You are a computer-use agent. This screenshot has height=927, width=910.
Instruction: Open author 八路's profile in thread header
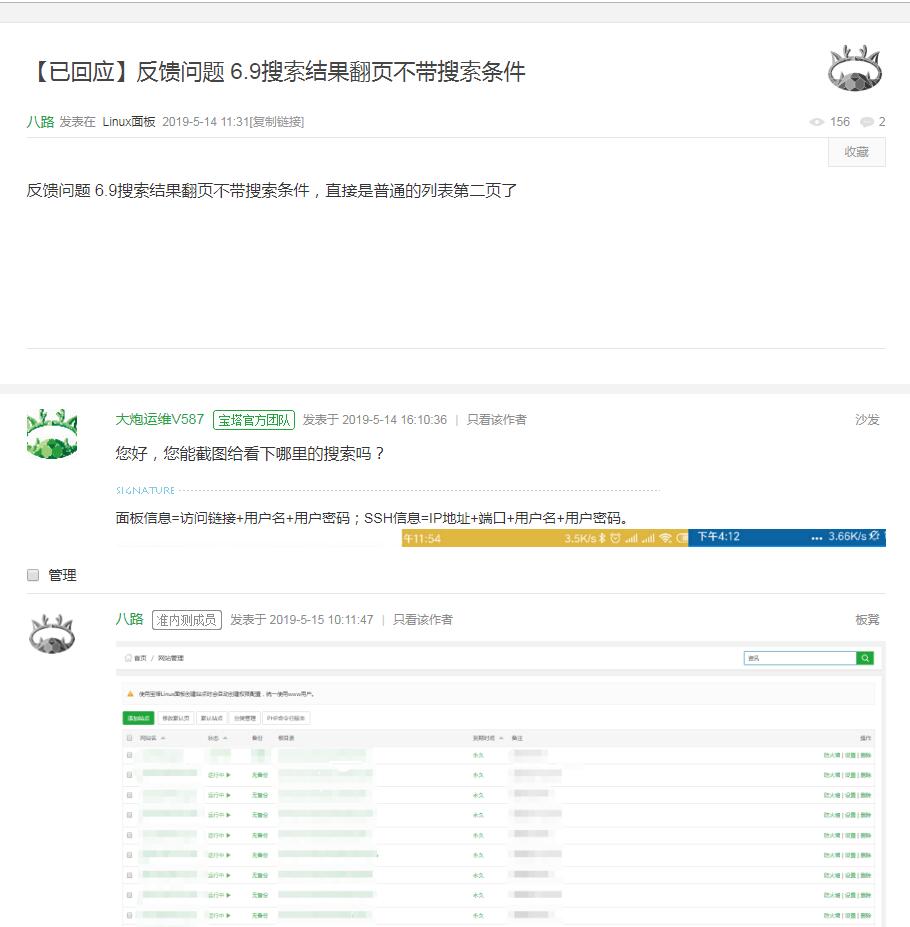pos(40,122)
